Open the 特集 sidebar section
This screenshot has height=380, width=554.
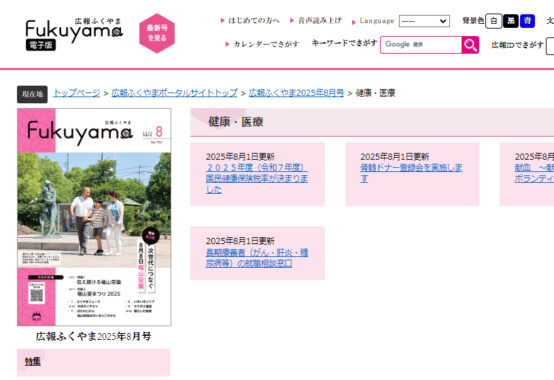pos(33,361)
